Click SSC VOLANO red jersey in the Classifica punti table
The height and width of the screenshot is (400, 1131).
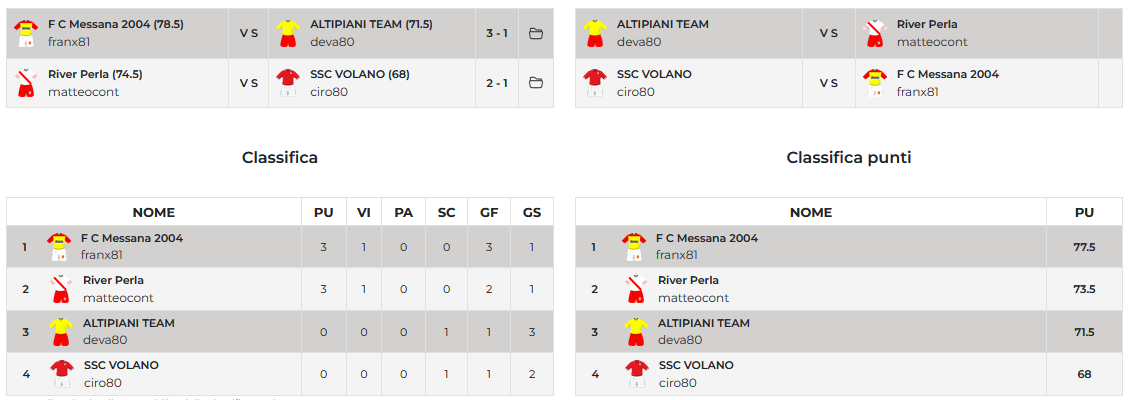click(x=636, y=373)
